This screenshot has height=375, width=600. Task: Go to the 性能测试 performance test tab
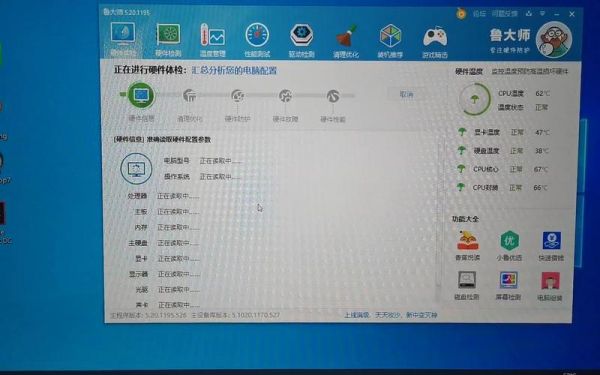(257, 41)
